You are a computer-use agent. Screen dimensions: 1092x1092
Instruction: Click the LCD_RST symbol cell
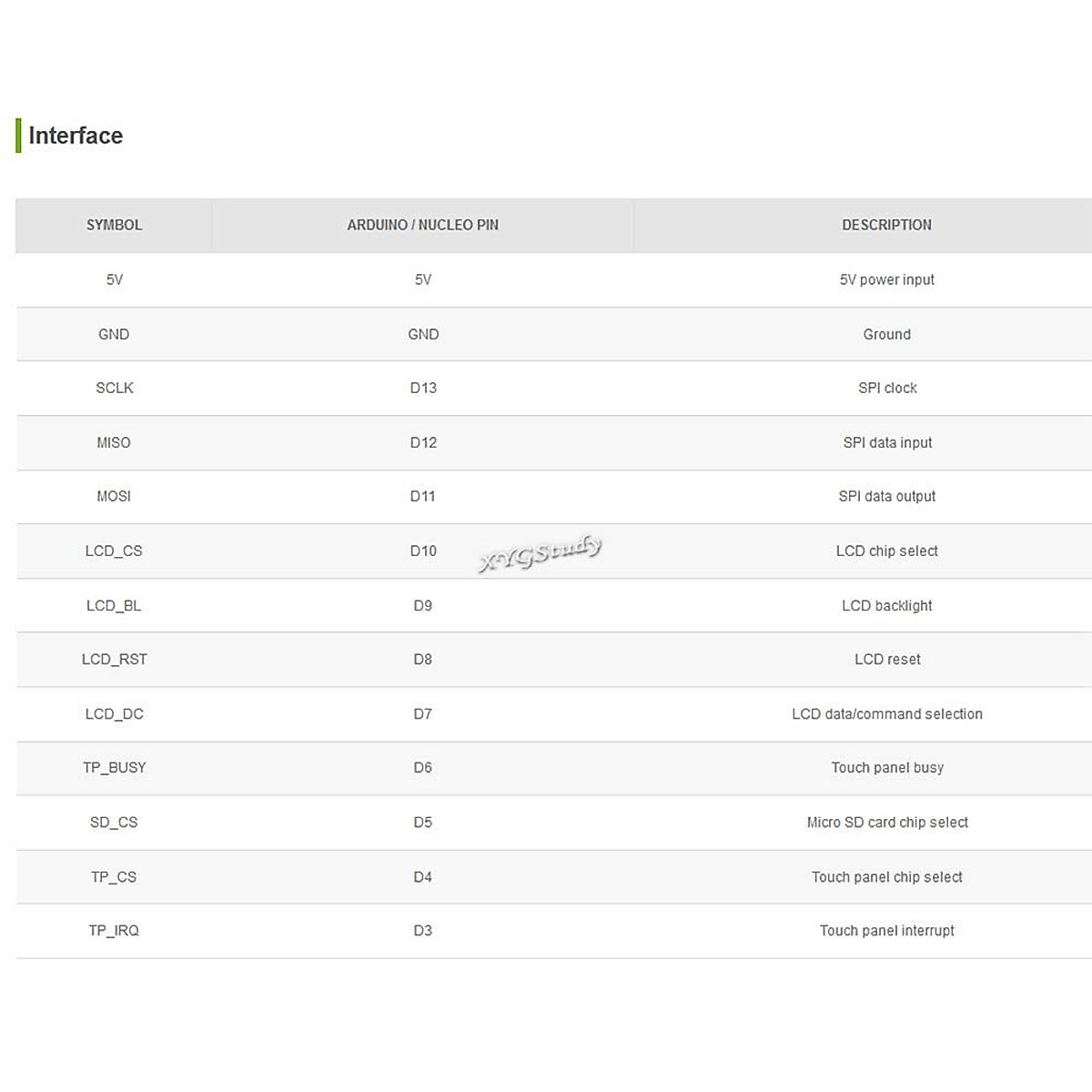click(x=114, y=659)
